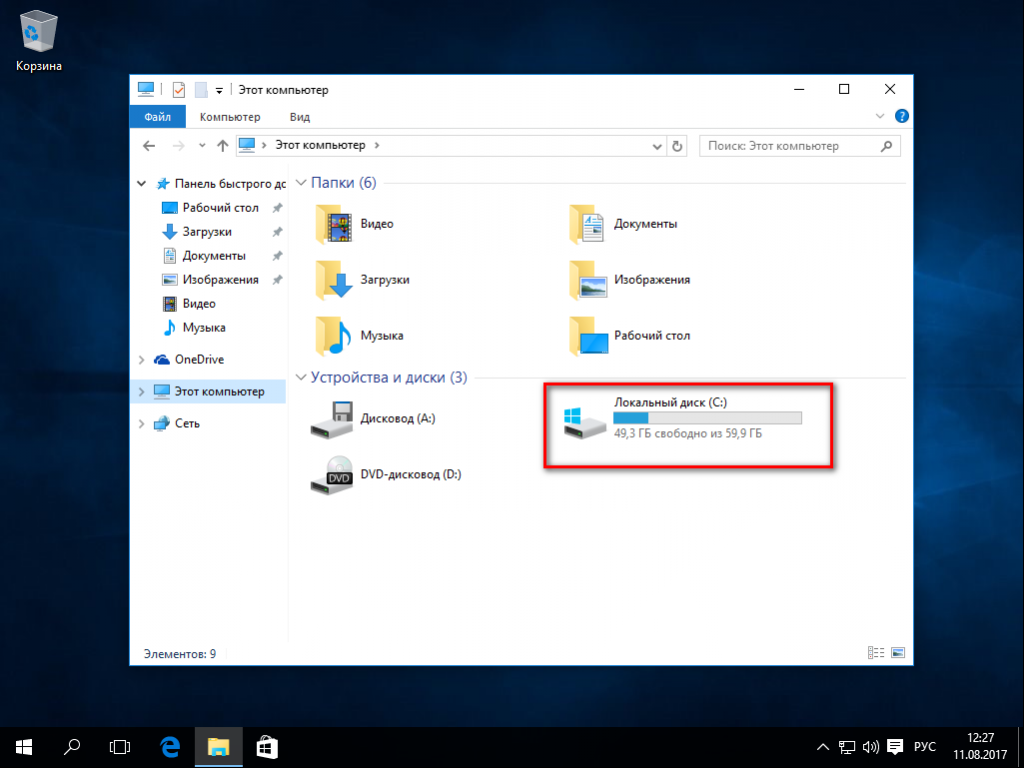Open the DVD-дисковод (D:) drive icon
The height and width of the screenshot is (768, 1024).
[334, 475]
